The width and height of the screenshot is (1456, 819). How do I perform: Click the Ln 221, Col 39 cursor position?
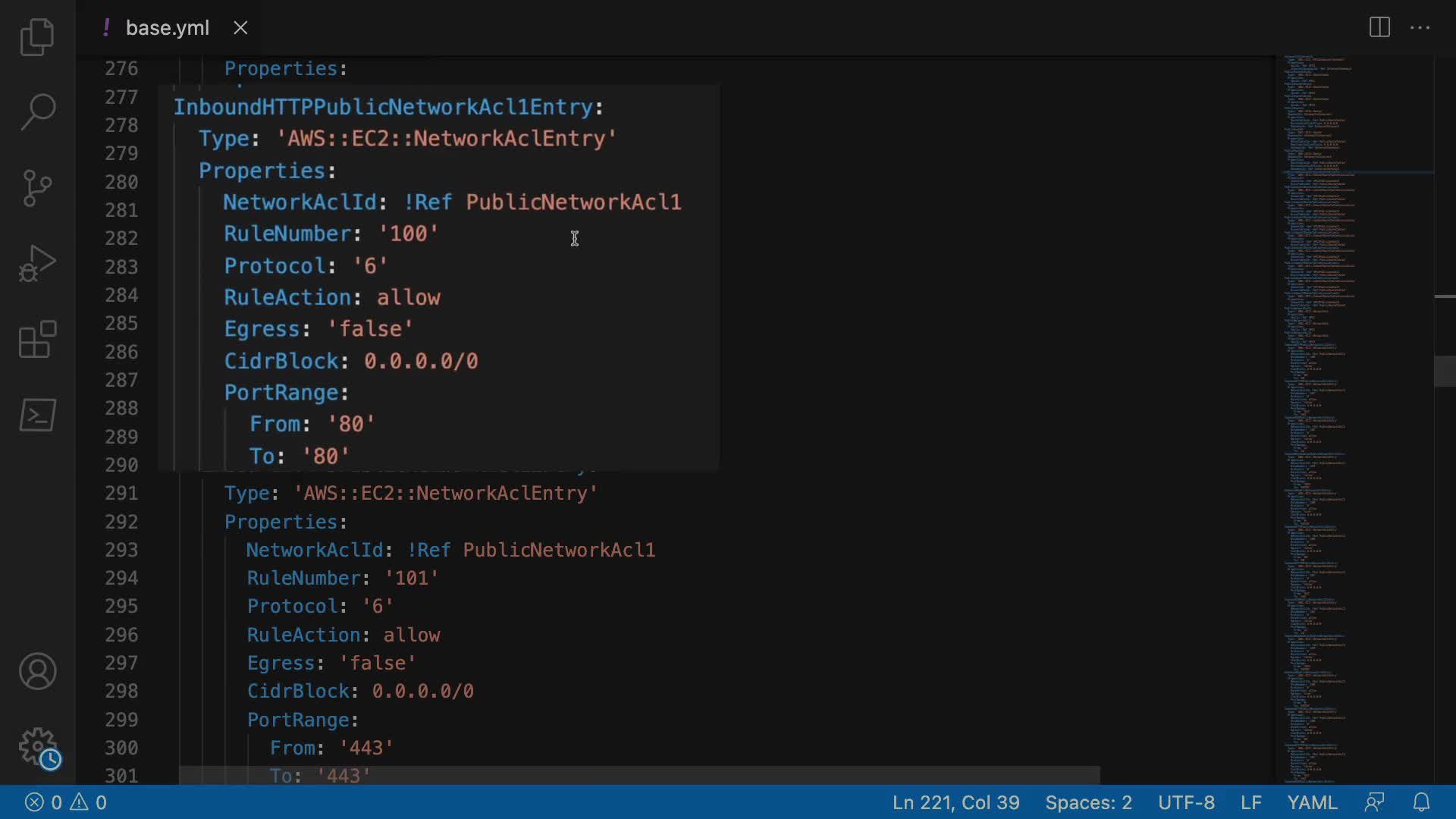(x=955, y=802)
